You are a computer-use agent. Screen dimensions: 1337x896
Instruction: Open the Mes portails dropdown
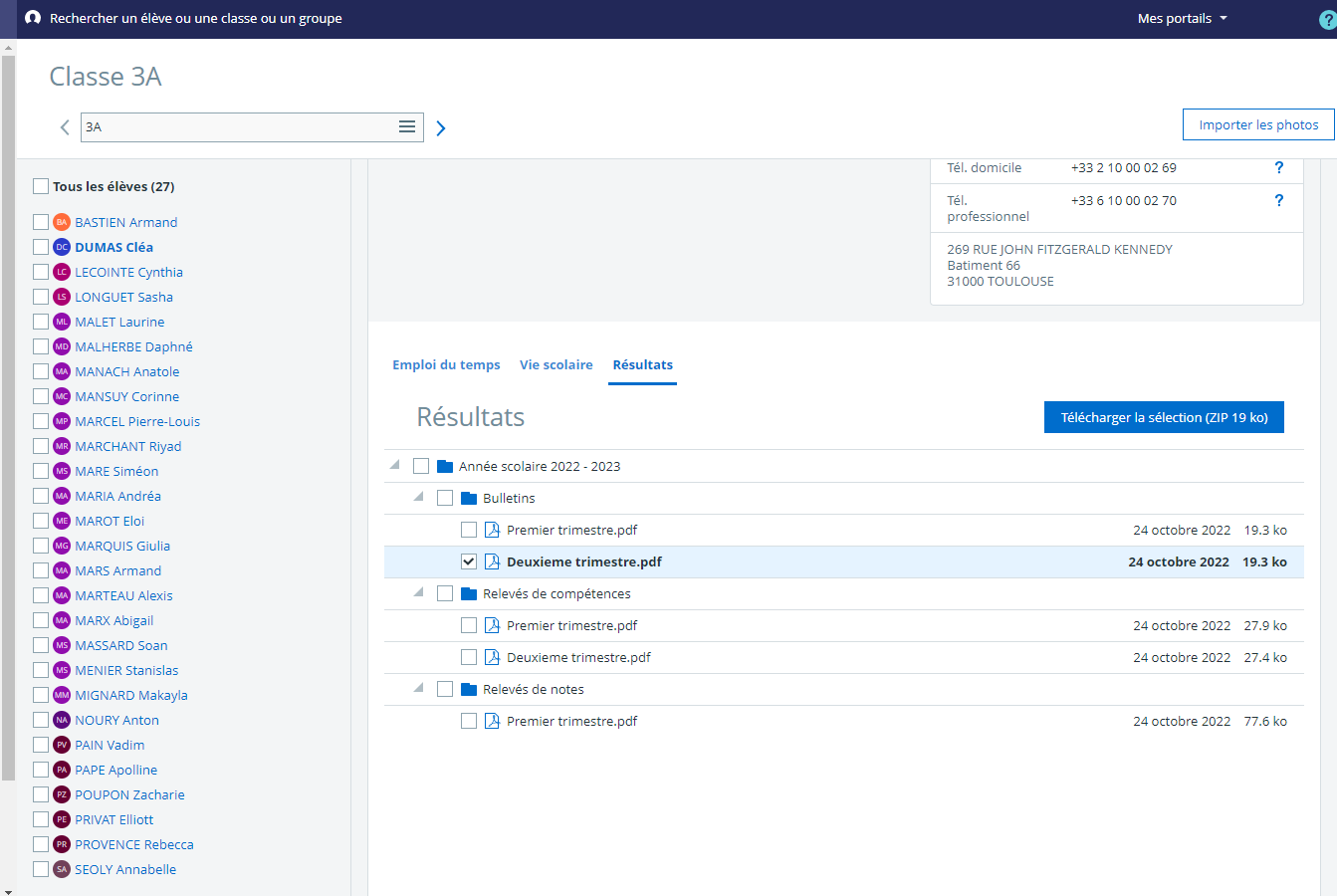click(1182, 19)
